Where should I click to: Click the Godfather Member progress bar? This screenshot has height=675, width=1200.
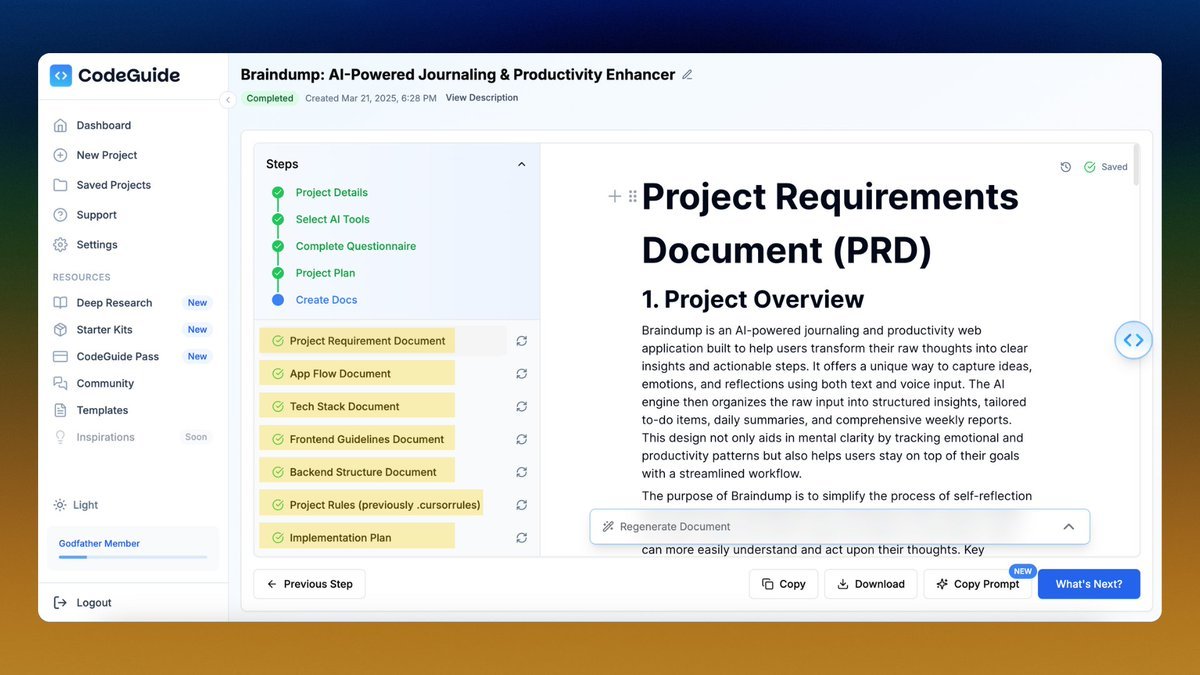[133, 557]
